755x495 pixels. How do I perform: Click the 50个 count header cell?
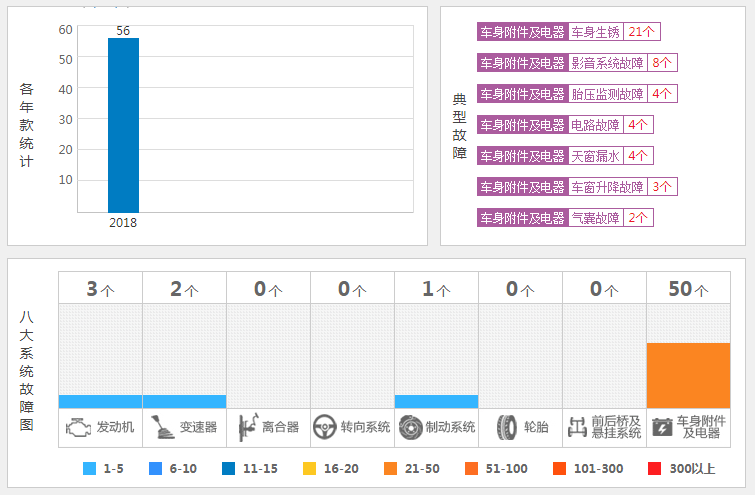point(688,289)
